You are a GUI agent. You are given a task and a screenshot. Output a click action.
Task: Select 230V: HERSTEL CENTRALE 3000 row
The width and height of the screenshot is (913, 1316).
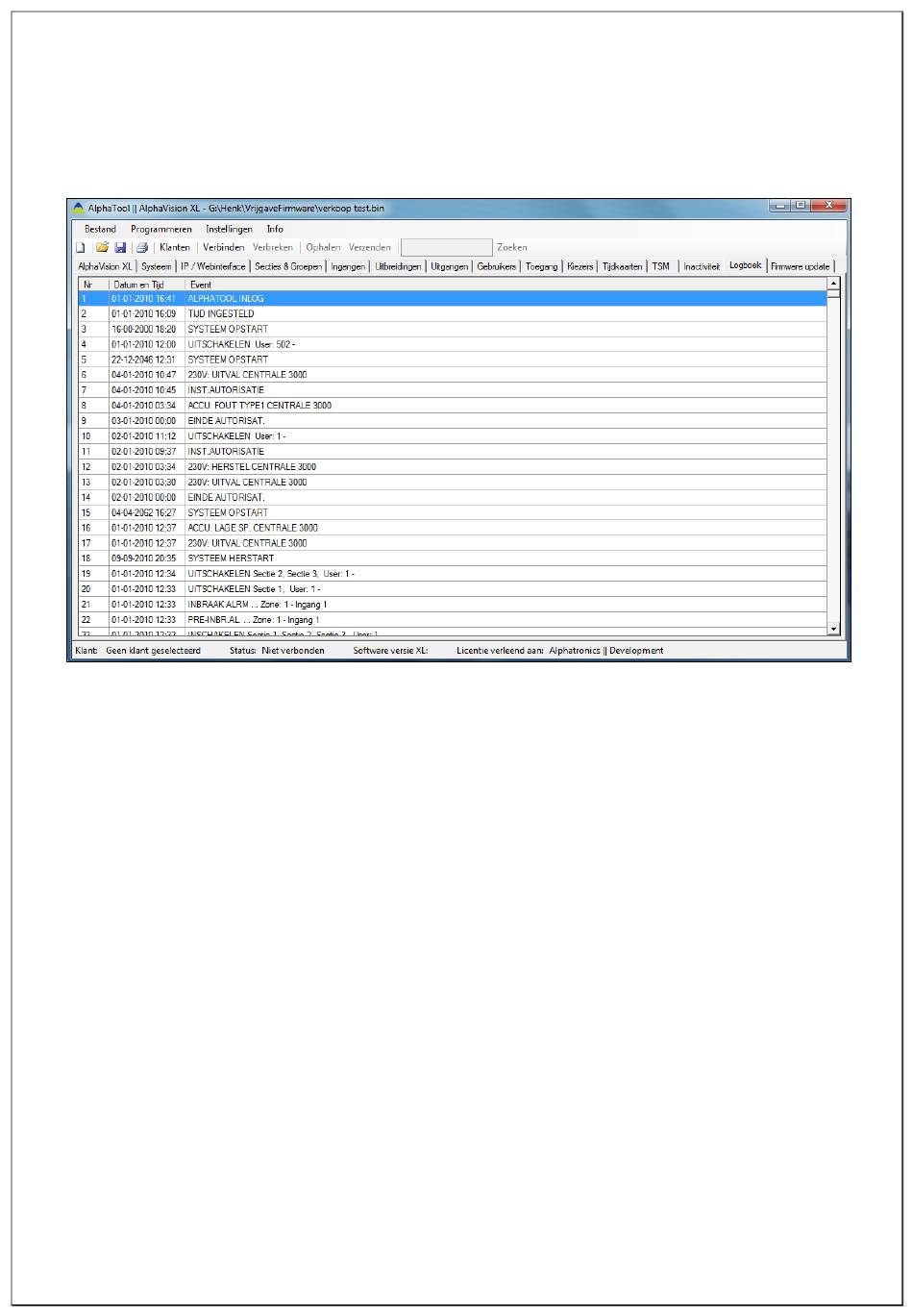453,466
